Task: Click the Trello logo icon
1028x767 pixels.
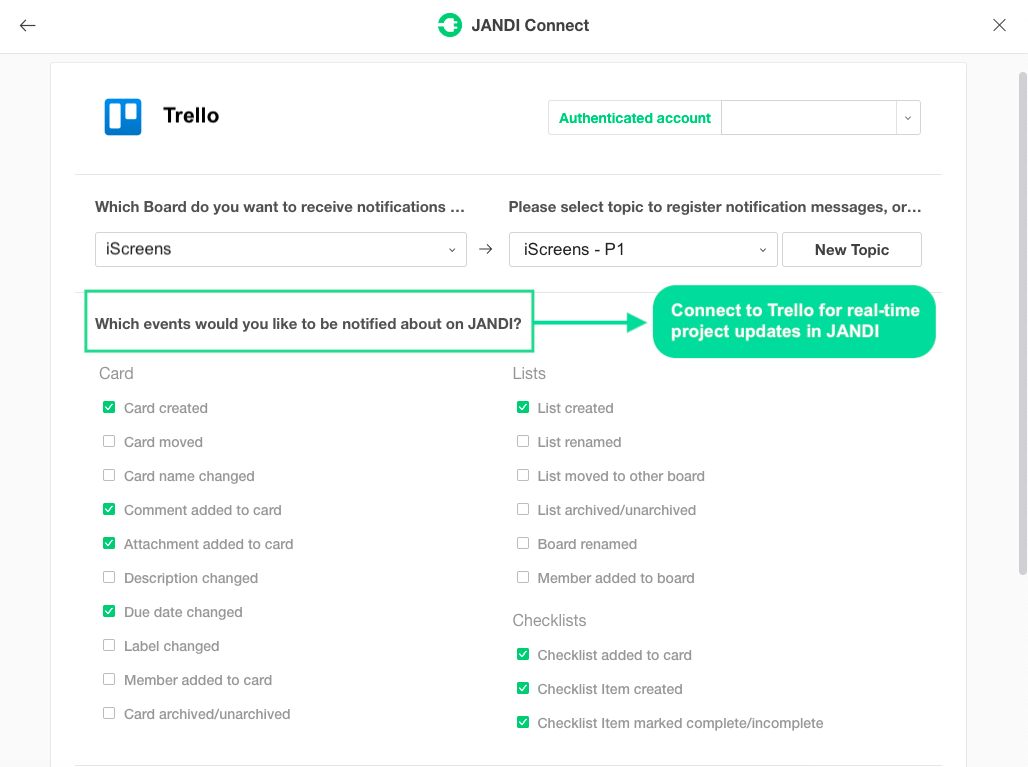Action: 123,117
